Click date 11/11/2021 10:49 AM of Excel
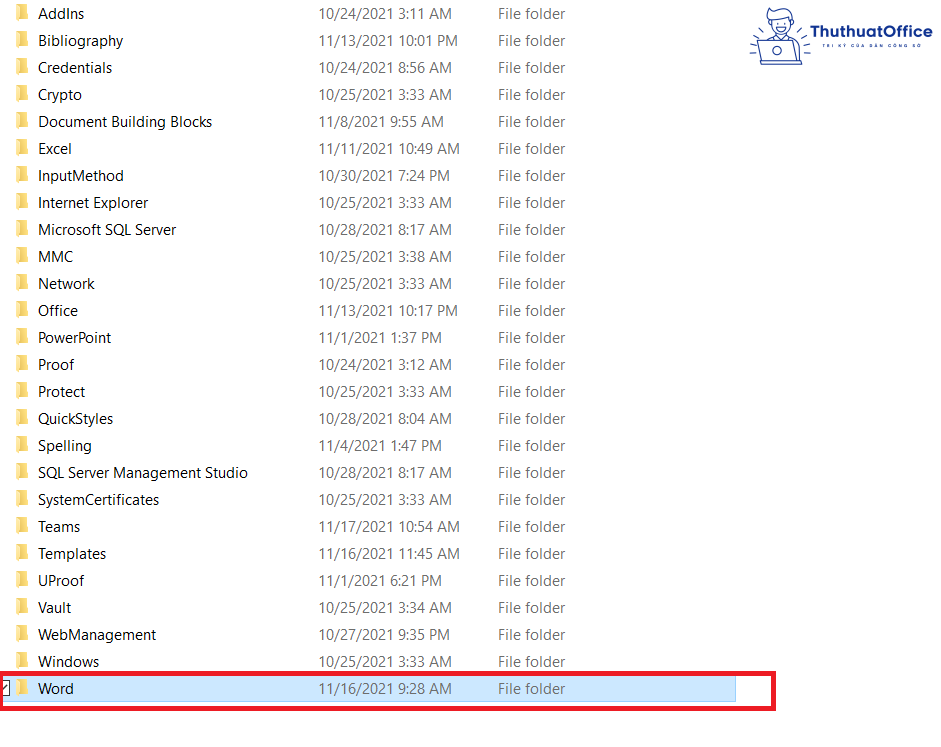 pyautogui.click(x=388, y=149)
